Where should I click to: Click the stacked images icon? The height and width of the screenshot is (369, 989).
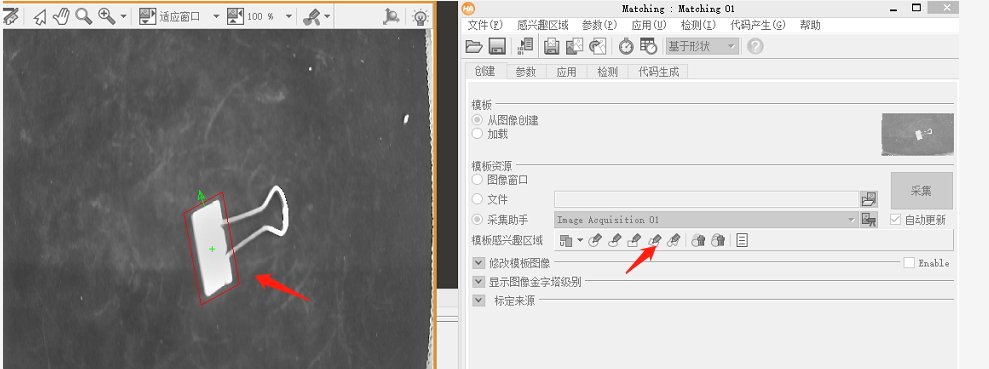[574, 46]
